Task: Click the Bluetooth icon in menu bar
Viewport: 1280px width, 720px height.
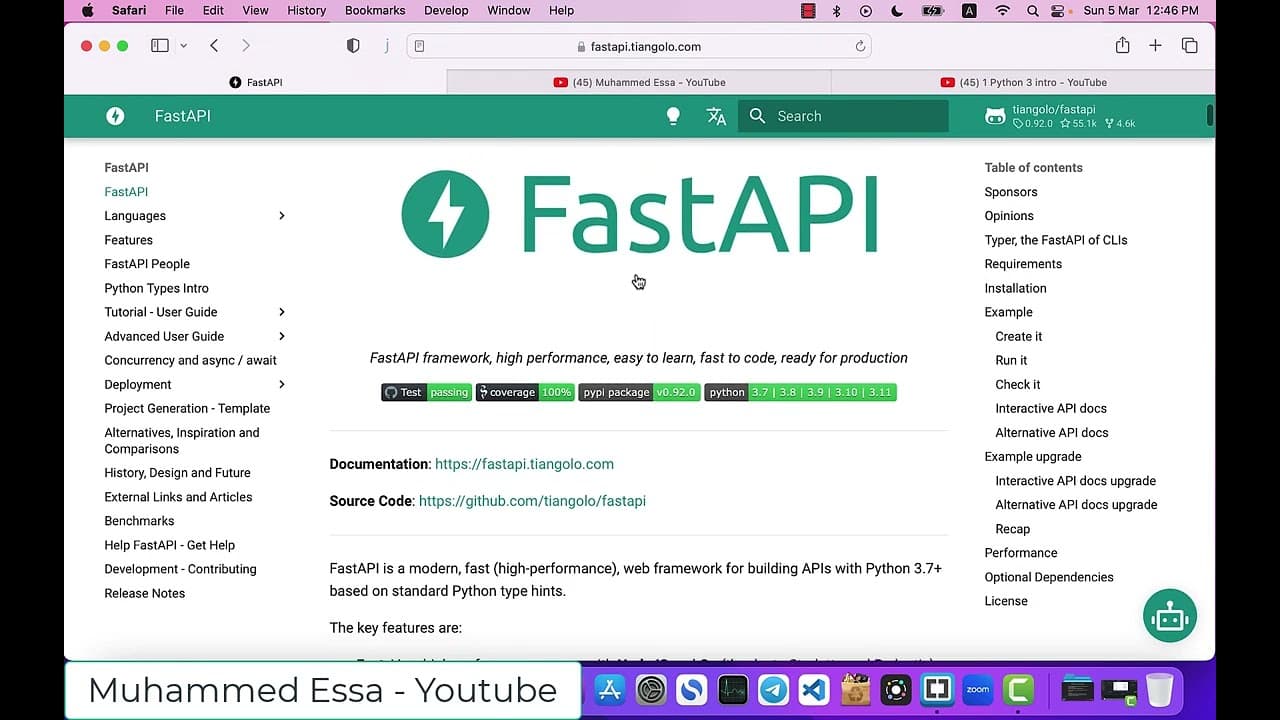Action: point(837,10)
